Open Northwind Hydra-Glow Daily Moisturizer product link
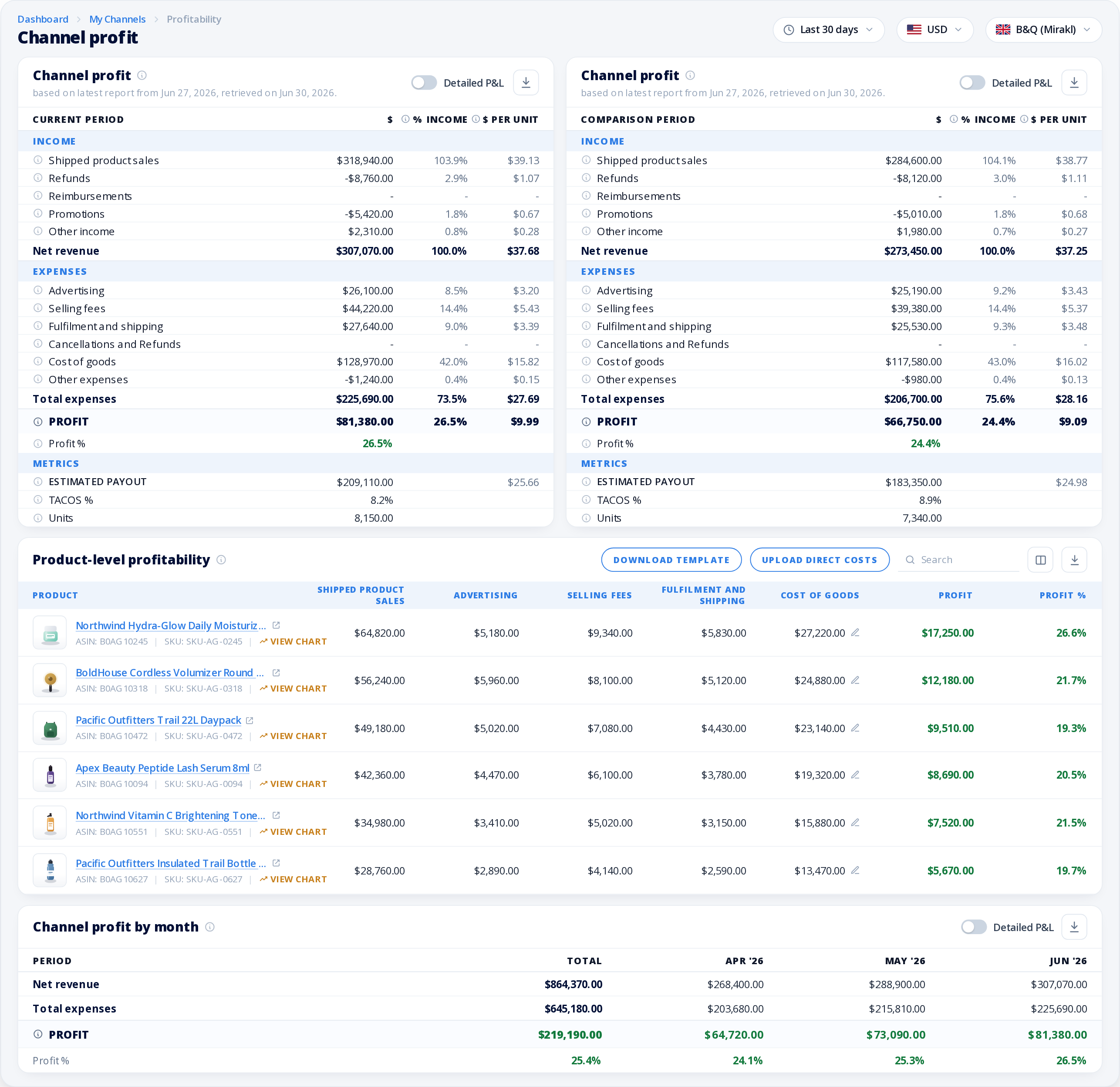 (171, 625)
